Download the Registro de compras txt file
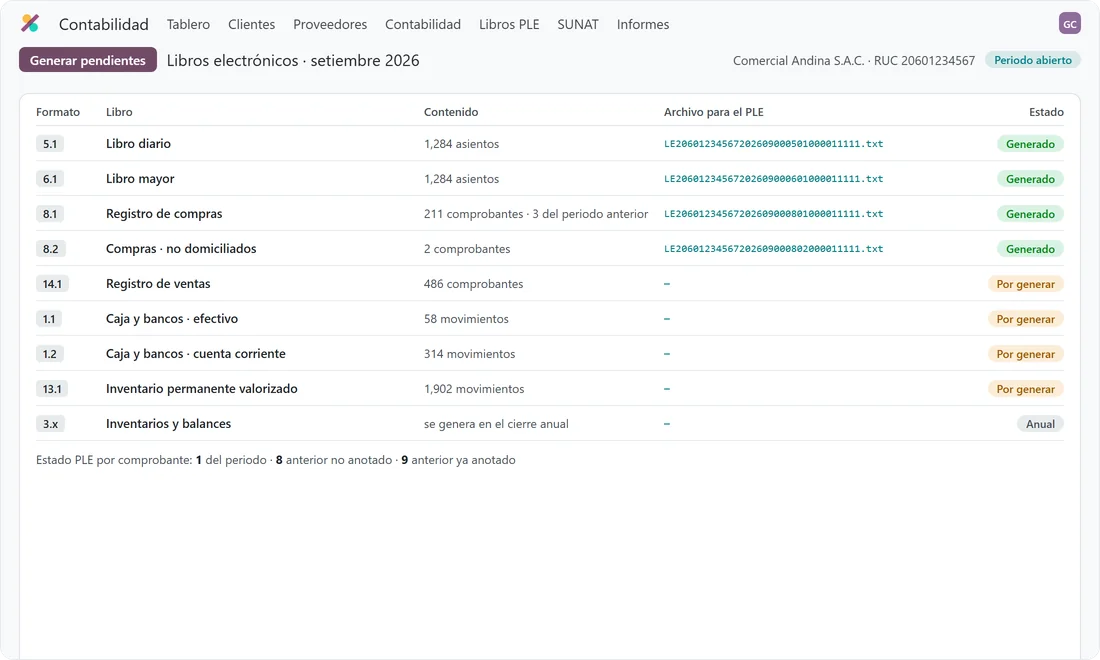 tap(773, 214)
